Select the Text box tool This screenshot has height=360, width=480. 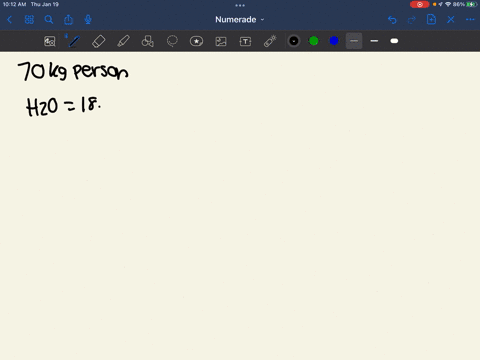pyautogui.click(x=245, y=41)
